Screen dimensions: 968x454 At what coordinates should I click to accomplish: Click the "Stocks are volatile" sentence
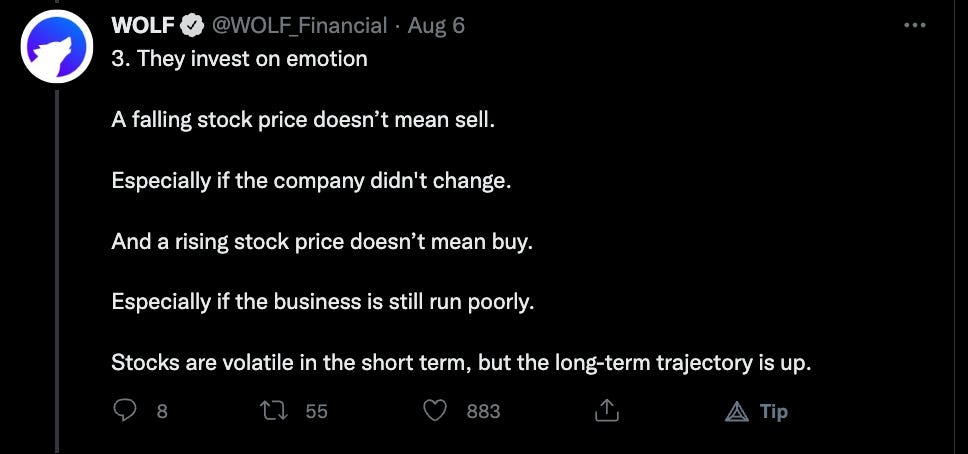460,362
